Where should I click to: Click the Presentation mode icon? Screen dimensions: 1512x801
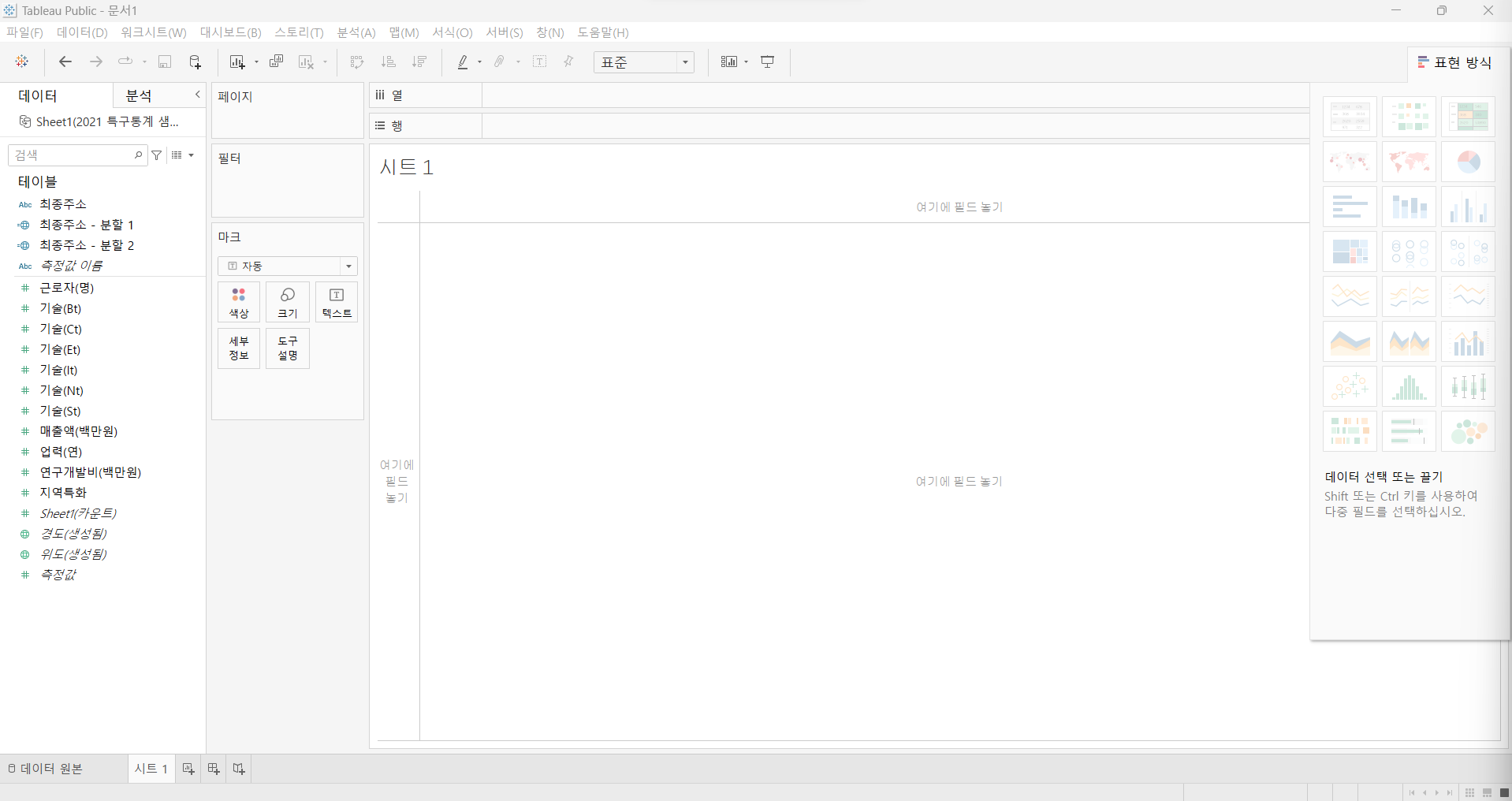768,61
